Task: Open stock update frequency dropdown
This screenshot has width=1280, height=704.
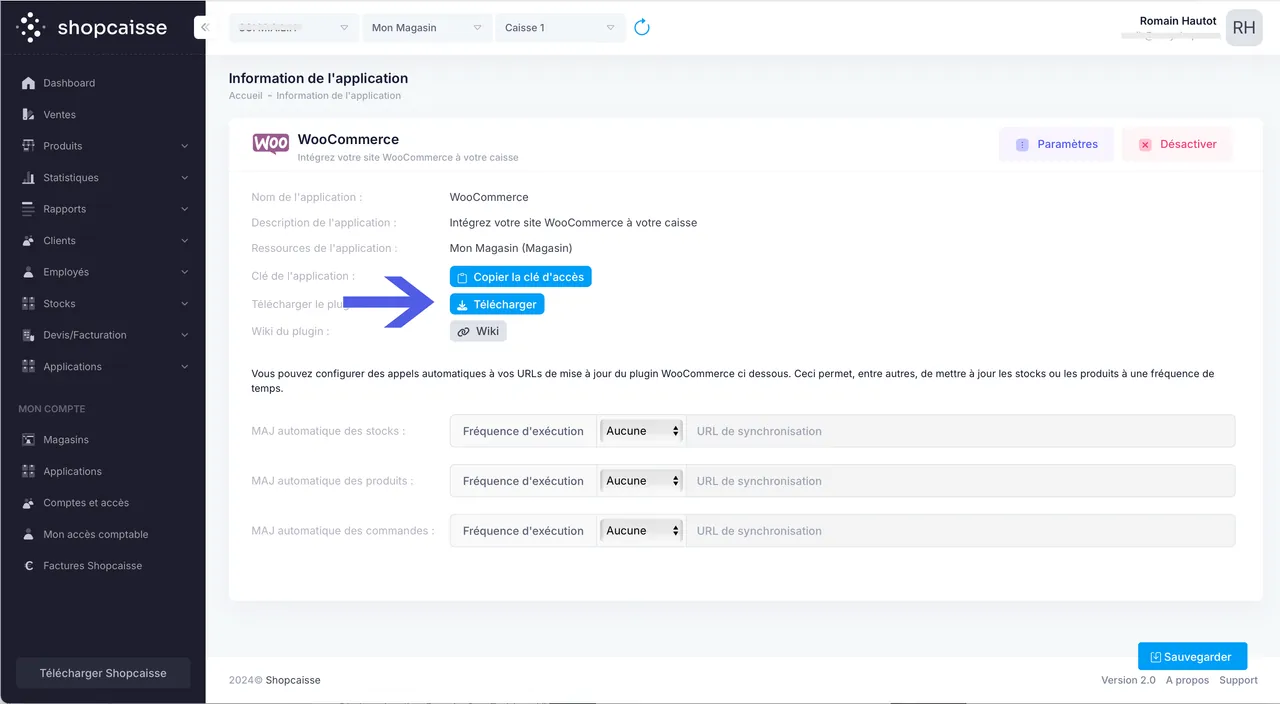Action: 642,431
